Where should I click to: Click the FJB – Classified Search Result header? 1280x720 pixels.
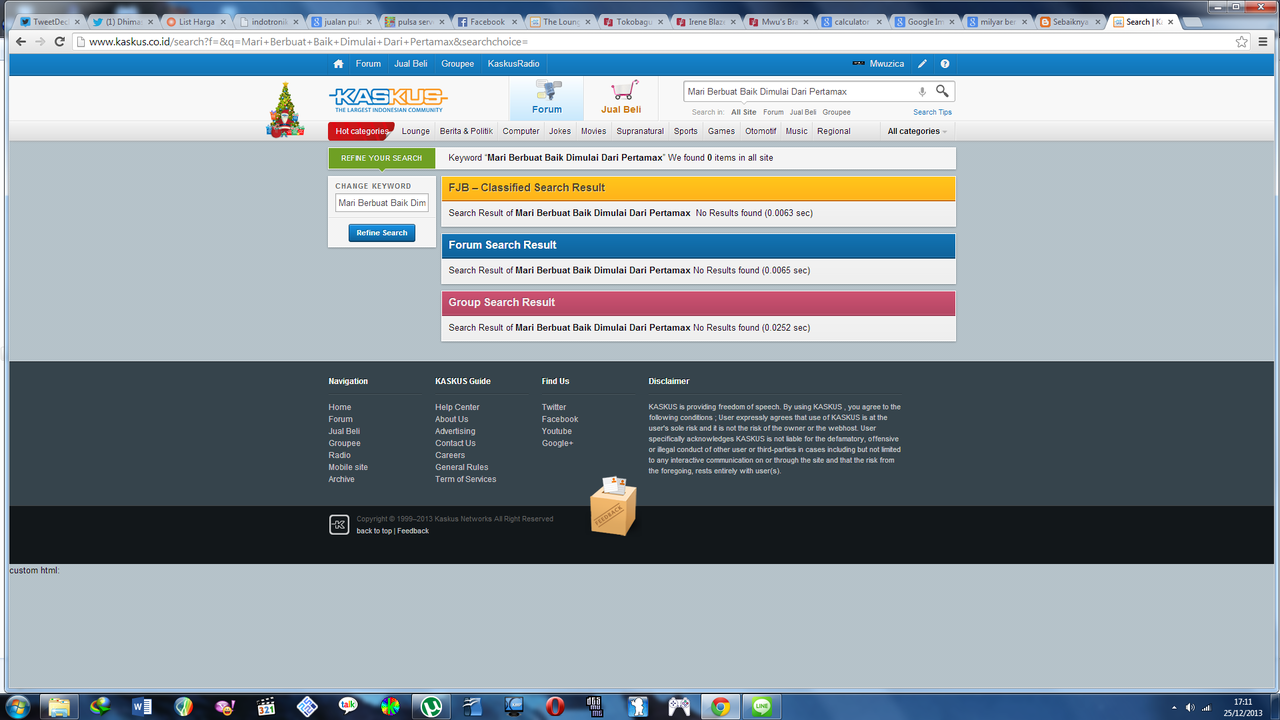[698, 188]
